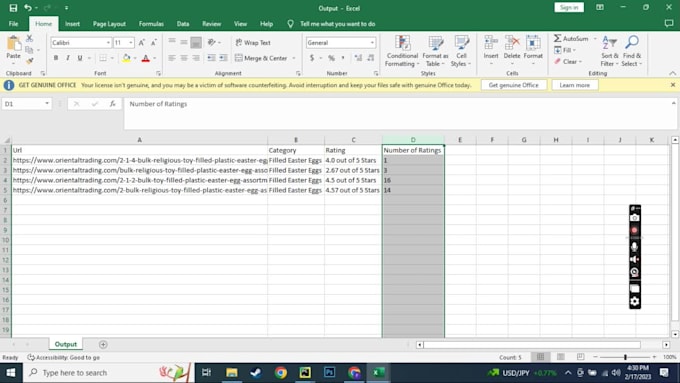Decrease font size with the smaller A icon
Image resolution: width=680 pixels, height=383 pixels.
(154, 43)
